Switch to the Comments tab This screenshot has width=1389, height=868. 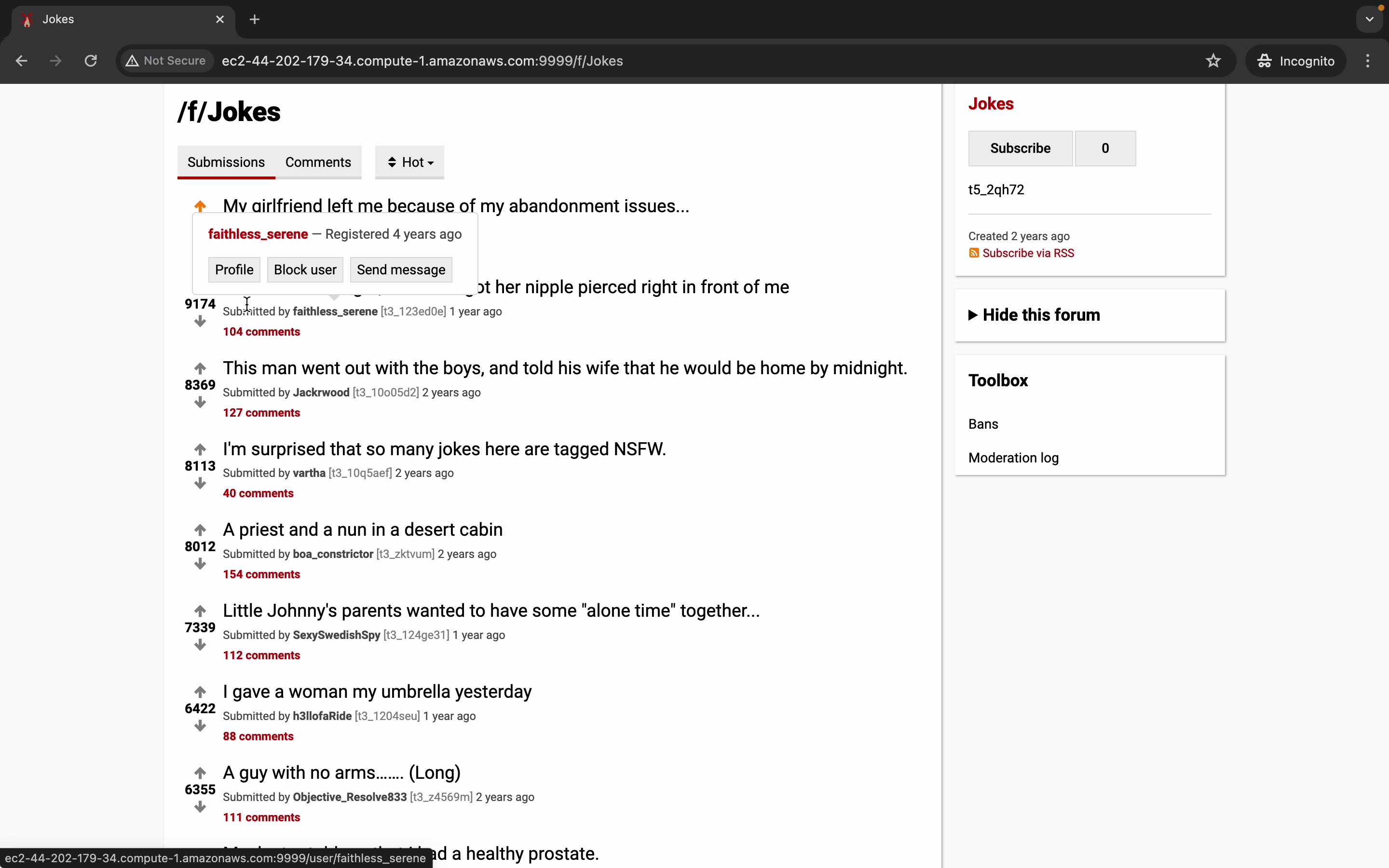[318, 163]
